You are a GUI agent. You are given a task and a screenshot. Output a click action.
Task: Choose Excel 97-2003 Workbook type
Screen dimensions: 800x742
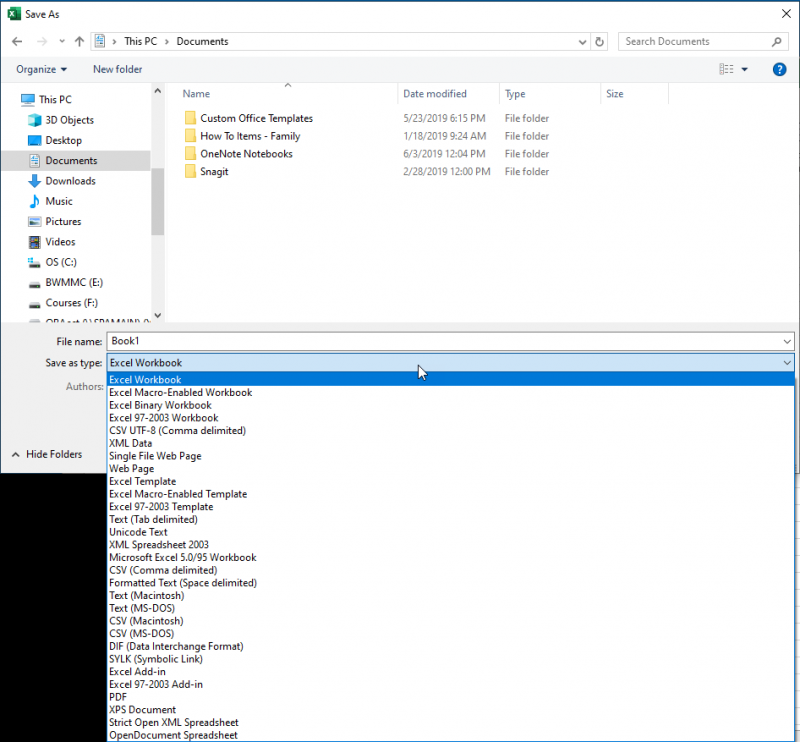point(451,418)
